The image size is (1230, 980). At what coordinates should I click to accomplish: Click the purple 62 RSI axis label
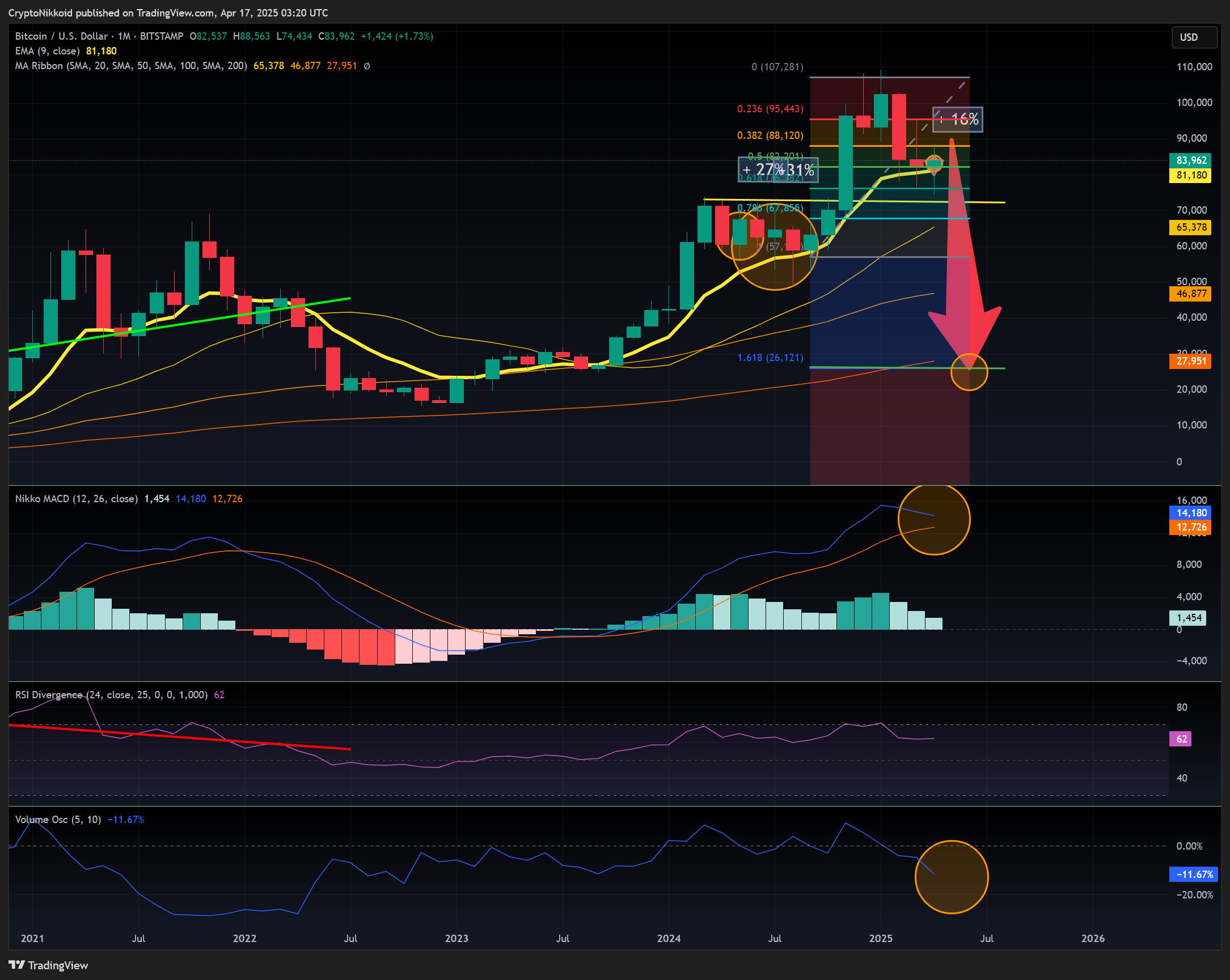click(x=1181, y=740)
